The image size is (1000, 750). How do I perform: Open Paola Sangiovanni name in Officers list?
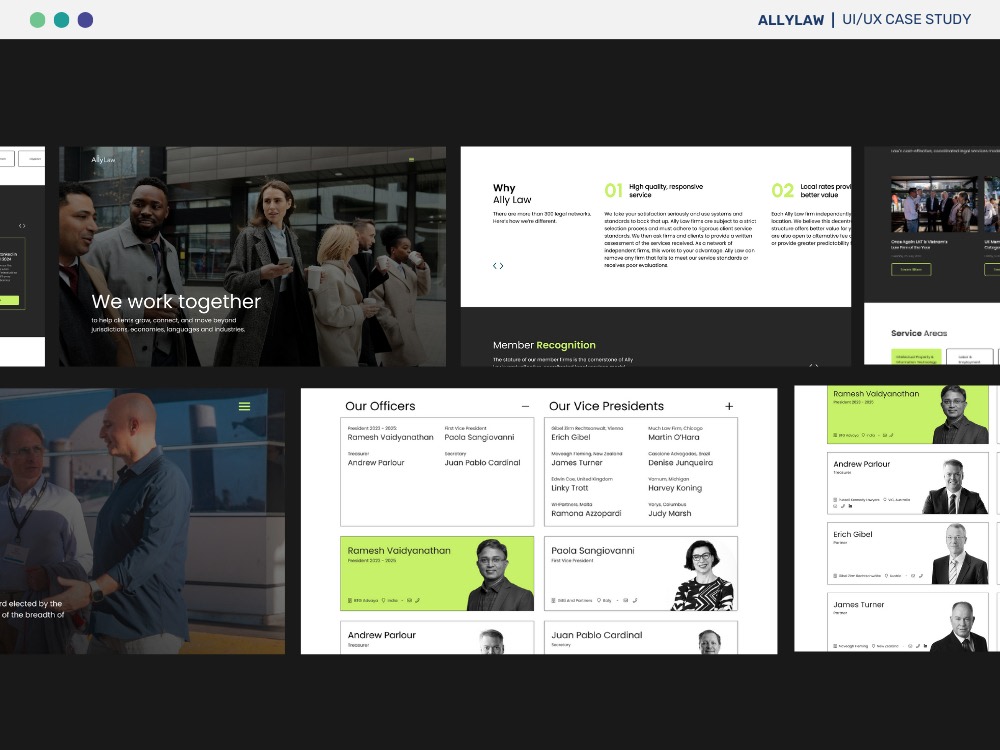pyautogui.click(x=479, y=437)
